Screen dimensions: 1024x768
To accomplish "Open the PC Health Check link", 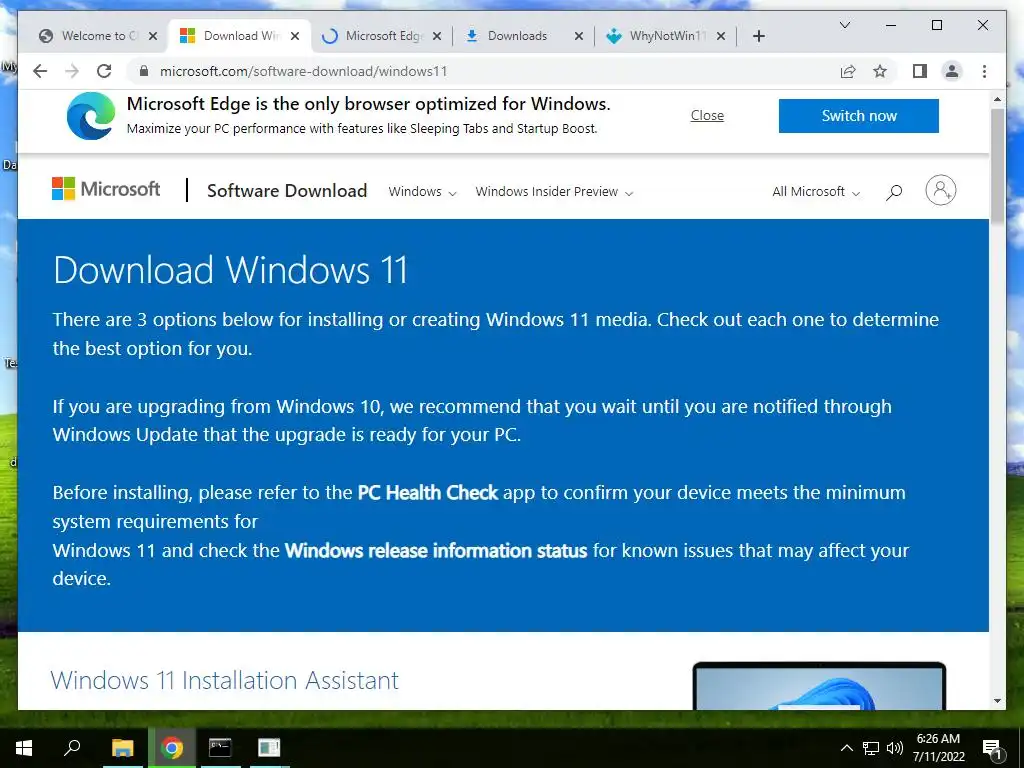I will click(428, 492).
